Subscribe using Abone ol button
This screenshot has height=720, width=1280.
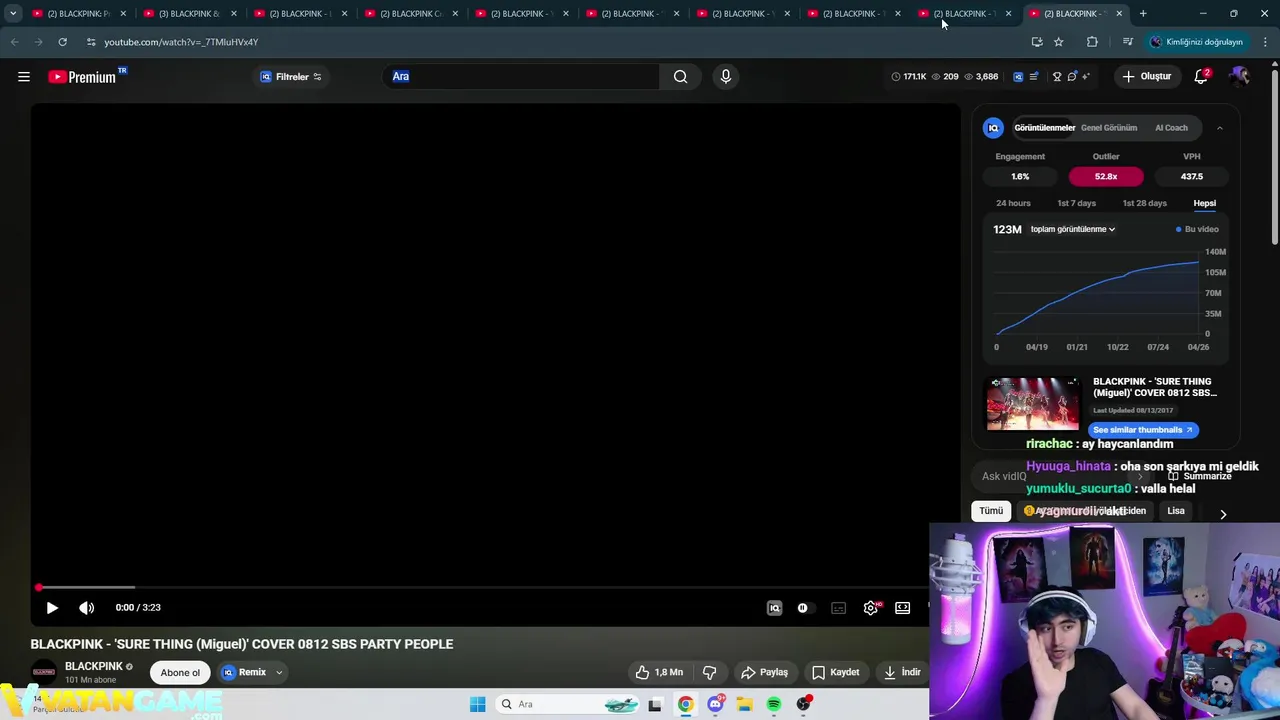[x=180, y=672]
